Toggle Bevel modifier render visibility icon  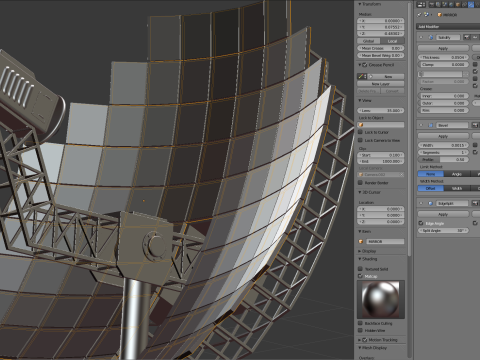click(475, 125)
